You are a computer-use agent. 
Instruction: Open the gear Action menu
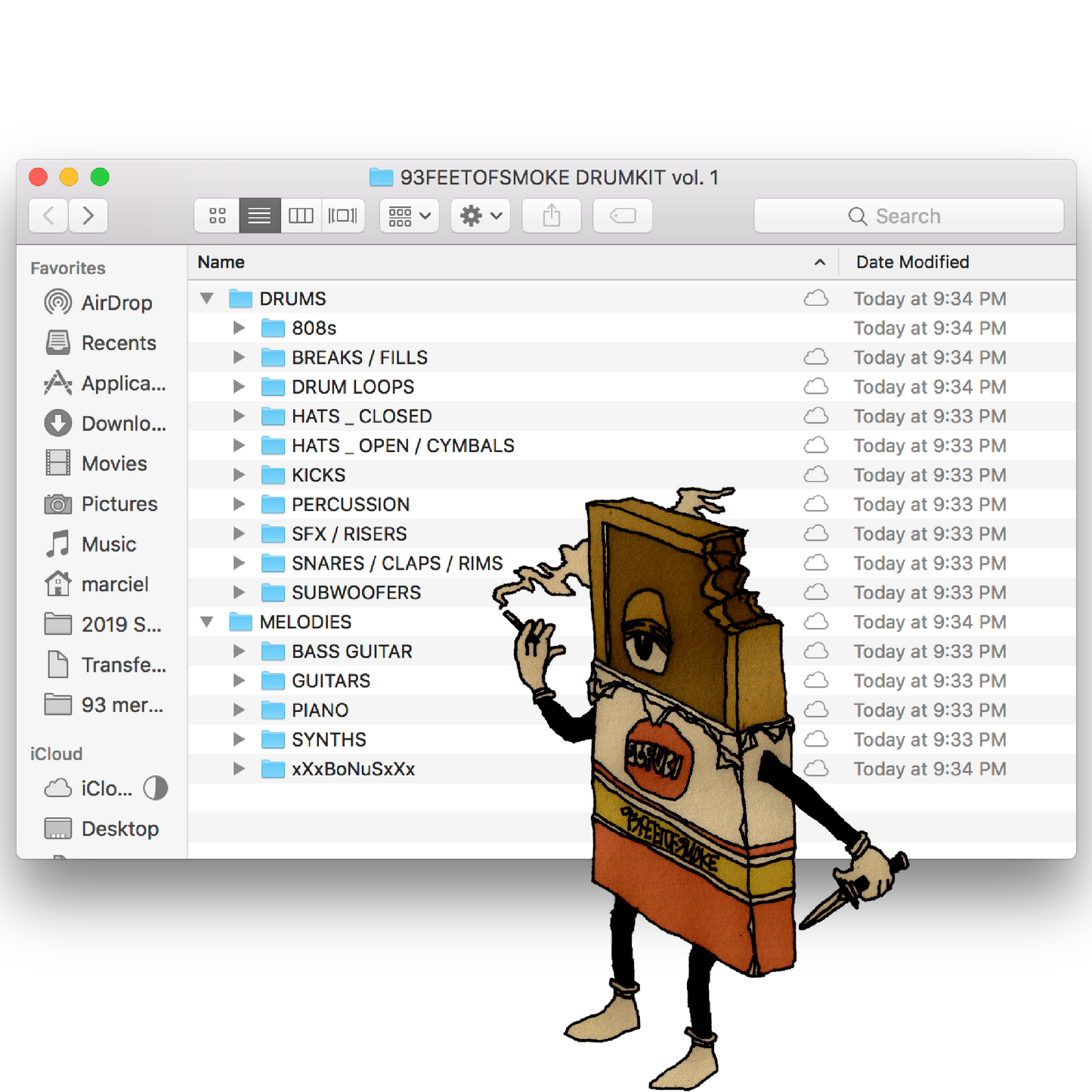point(481,216)
